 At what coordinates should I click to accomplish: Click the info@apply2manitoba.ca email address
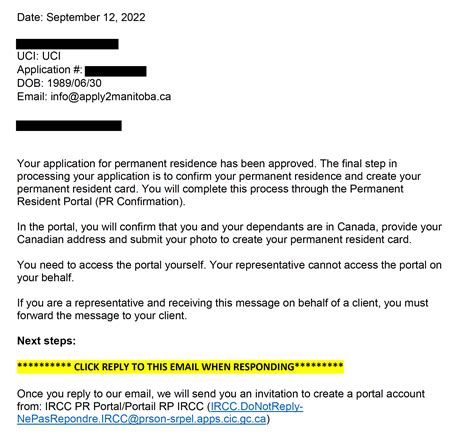pos(111,97)
